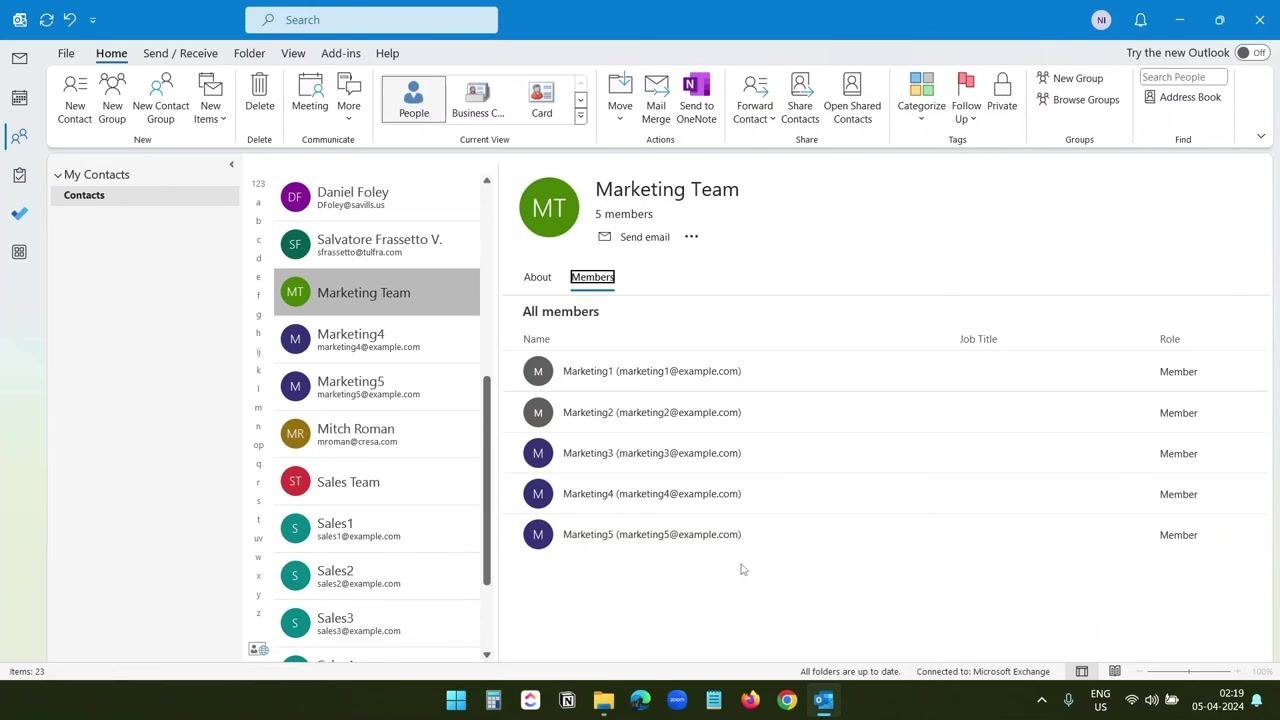1280x720 pixels.
Task: Open the More communicate dropdown
Action: coord(349,98)
